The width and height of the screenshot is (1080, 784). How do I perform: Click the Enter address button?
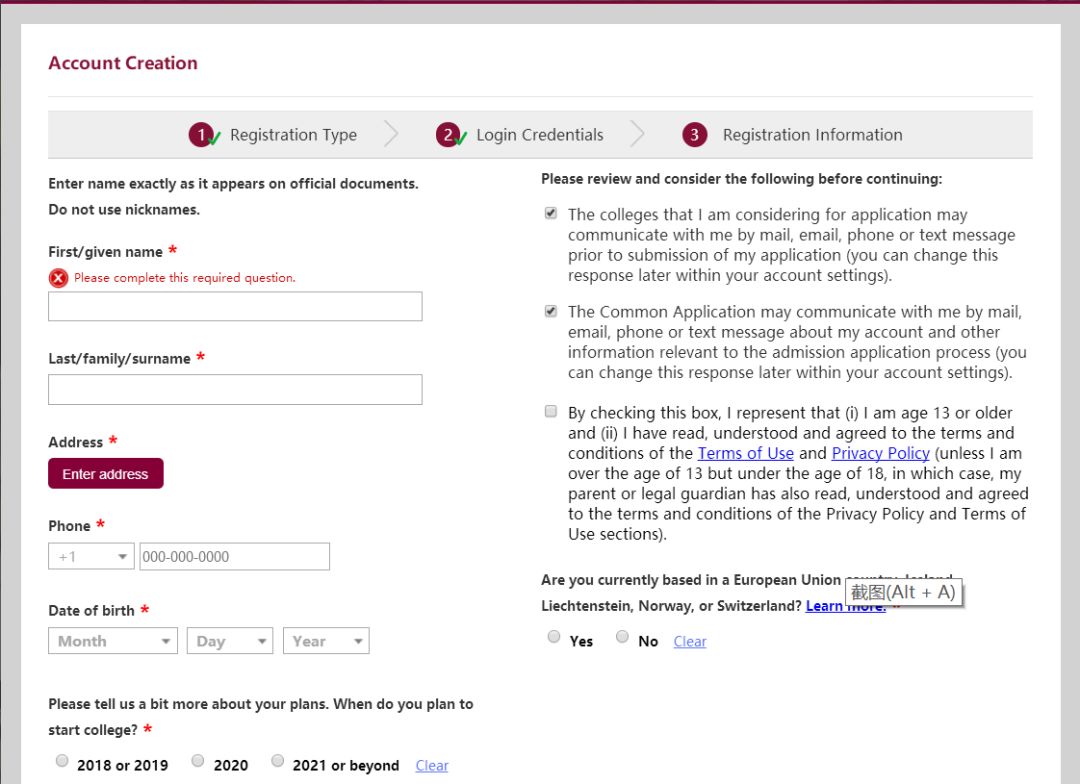pos(105,474)
